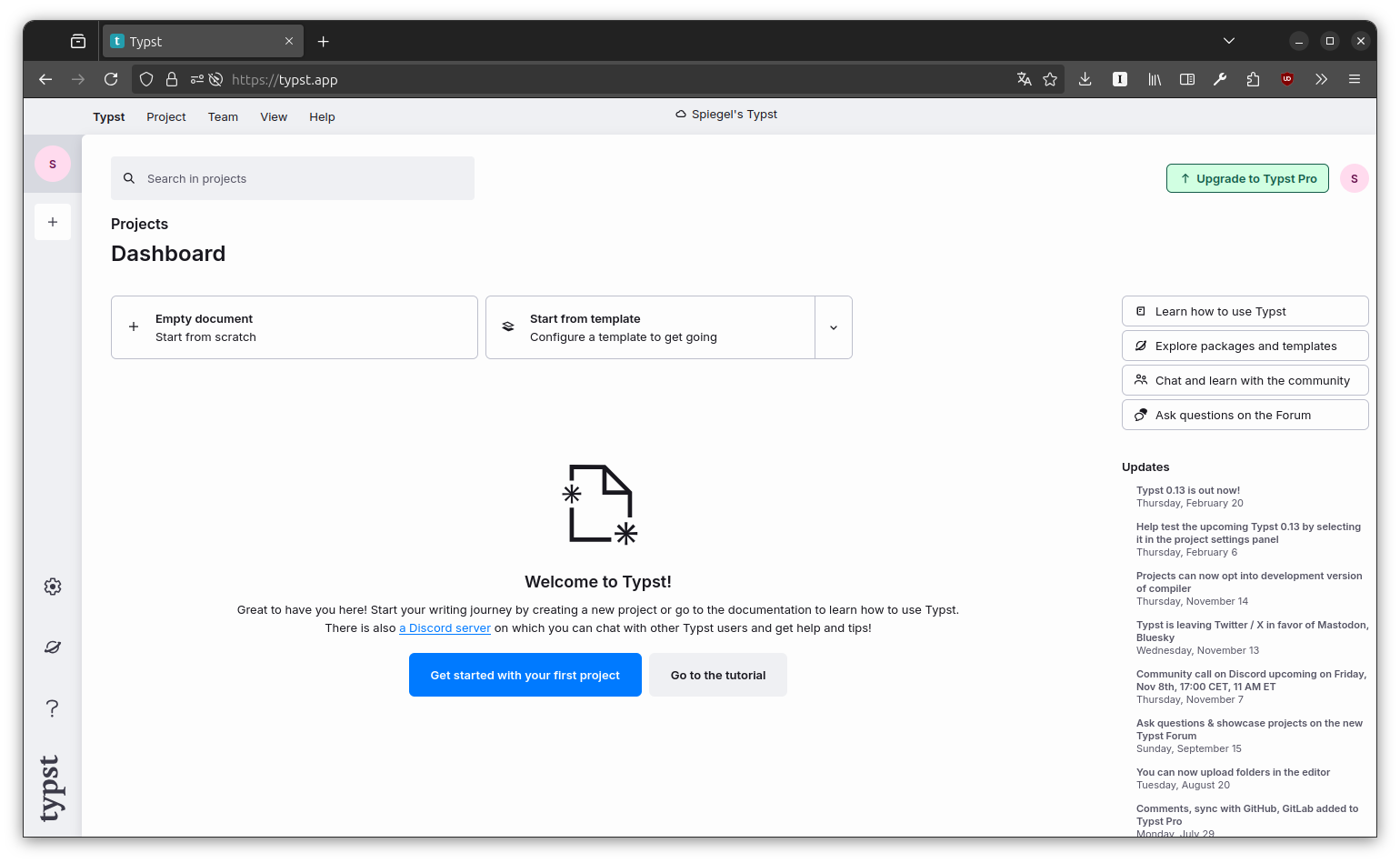Select the S avatar in left sidebar

coord(53,164)
